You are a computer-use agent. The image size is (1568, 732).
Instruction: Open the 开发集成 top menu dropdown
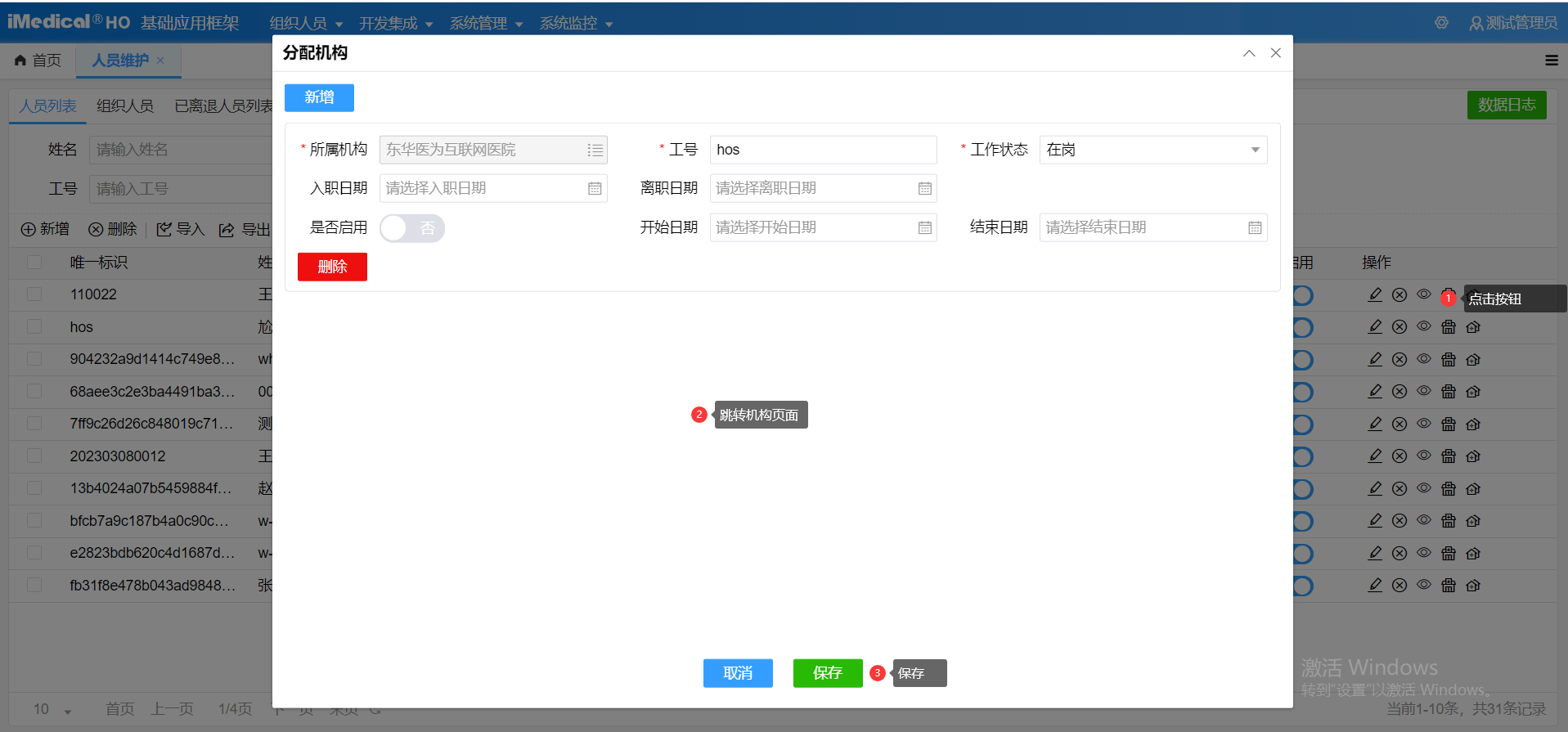pyautogui.click(x=396, y=24)
